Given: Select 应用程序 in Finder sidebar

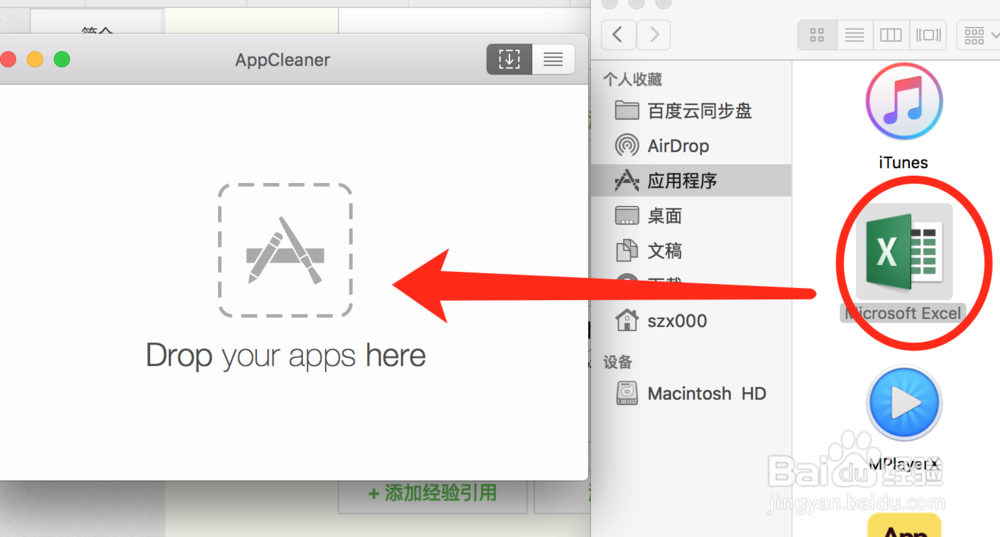Looking at the screenshot, I should [691, 181].
